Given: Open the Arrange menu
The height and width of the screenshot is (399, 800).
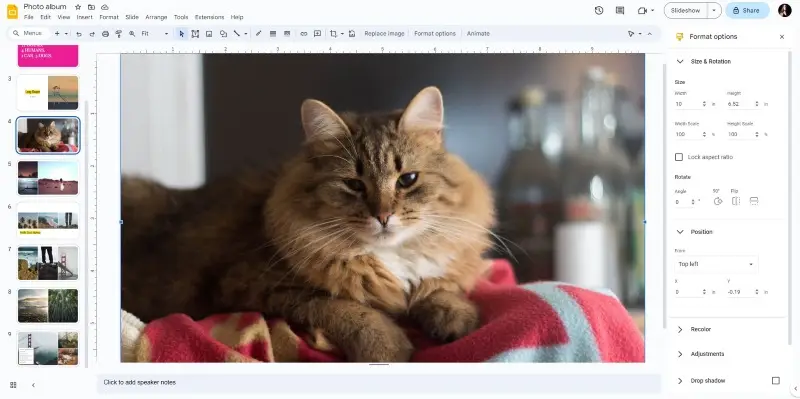Looking at the screenshot, I should [156, 17].
